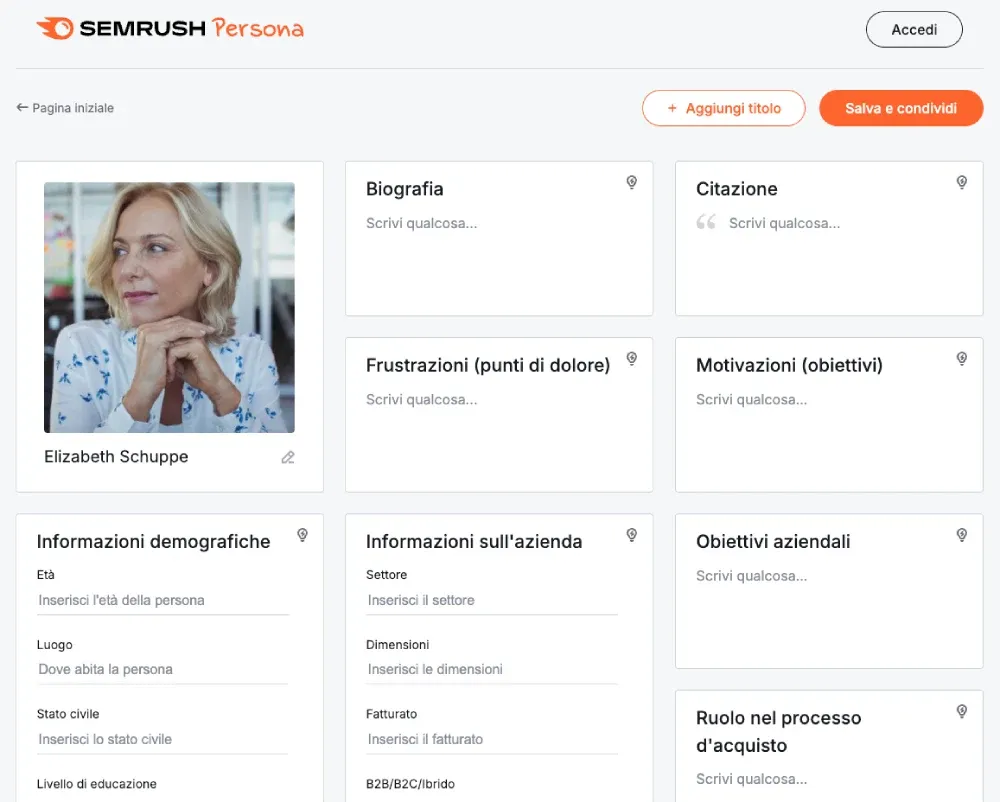Click the Informazioni sull'azienda heading
Screen dimensions: 1000x802
tap(474, 541)
